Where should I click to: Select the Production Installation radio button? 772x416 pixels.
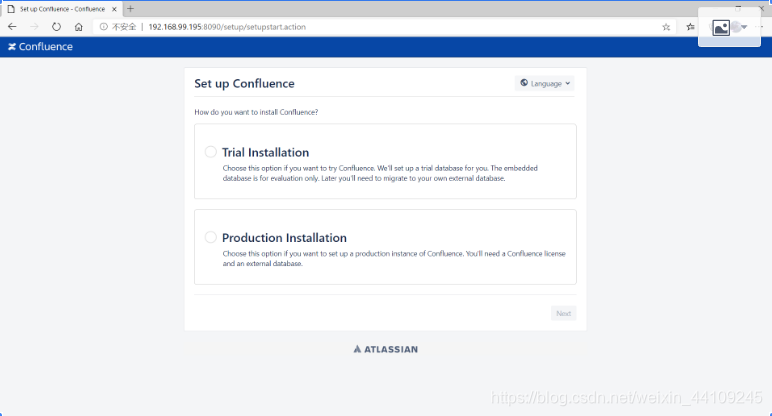211,237
